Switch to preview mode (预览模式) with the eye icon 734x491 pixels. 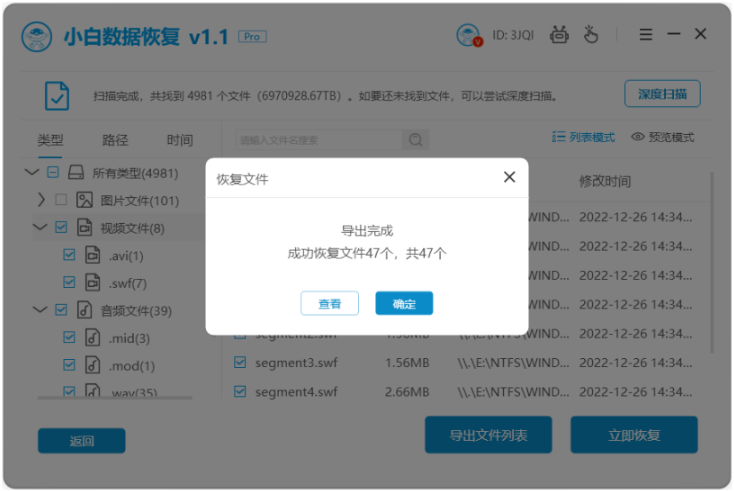pos(662,137)
